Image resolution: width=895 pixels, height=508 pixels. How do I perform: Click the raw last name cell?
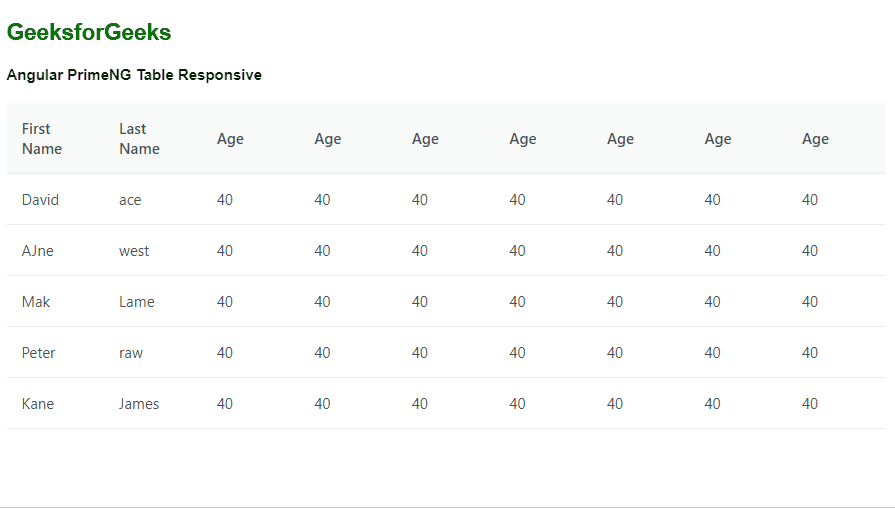(x=131, y=353)
